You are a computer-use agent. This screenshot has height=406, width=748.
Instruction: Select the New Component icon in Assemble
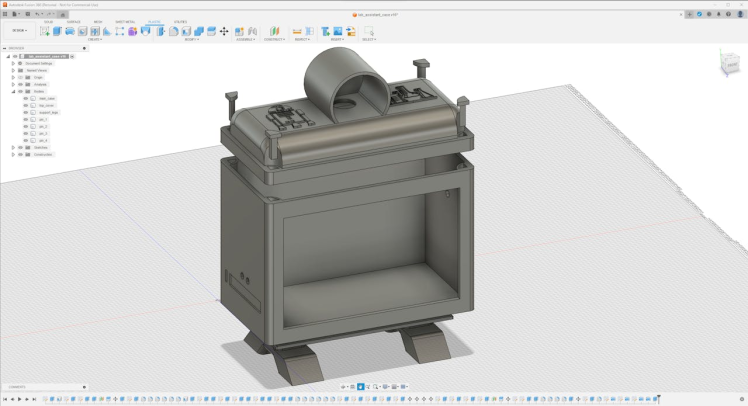pos(240,31)
